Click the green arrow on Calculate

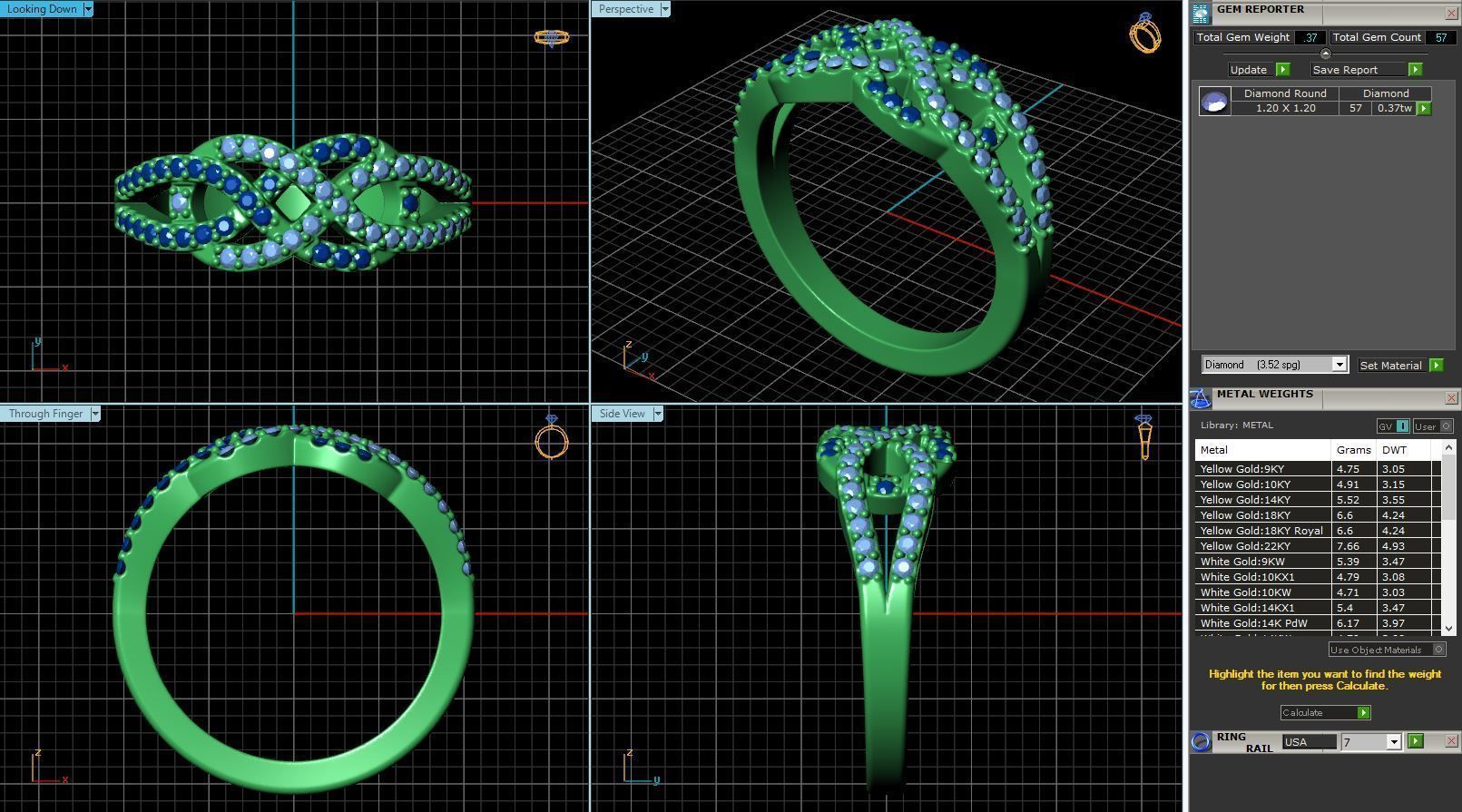click(x=1363, y=713)
